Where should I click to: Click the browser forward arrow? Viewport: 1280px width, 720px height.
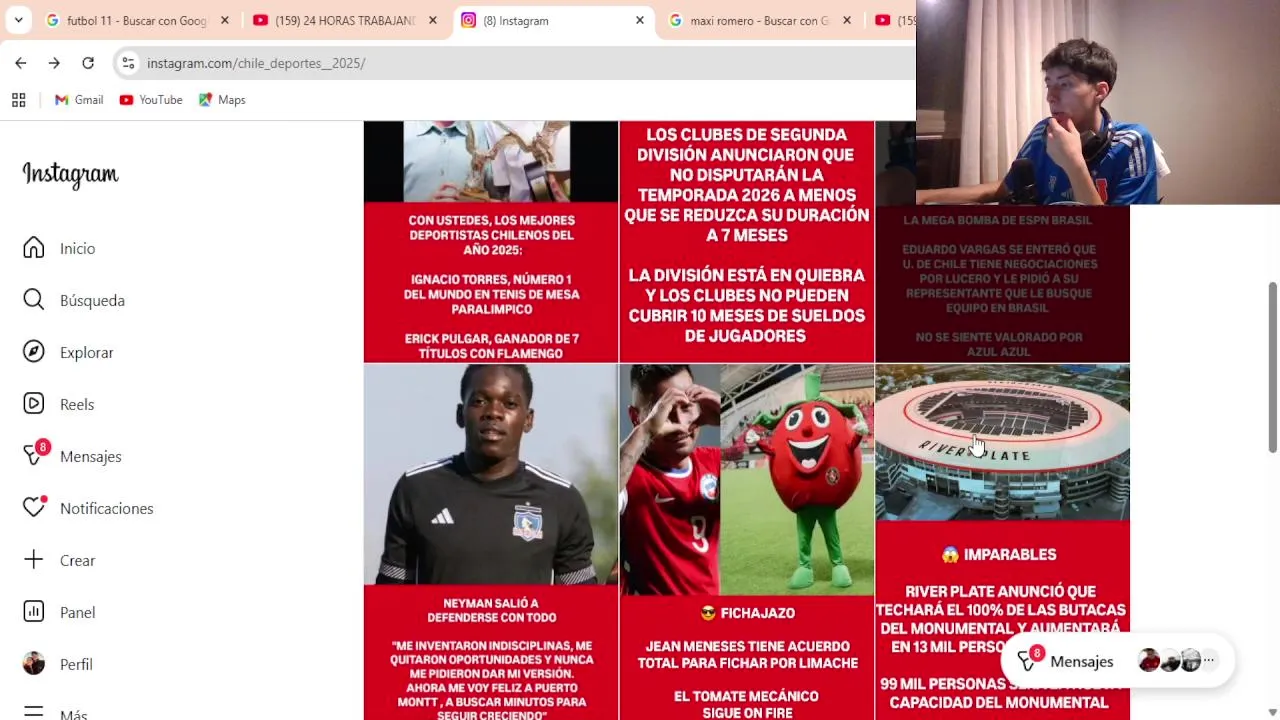[54, 63]
